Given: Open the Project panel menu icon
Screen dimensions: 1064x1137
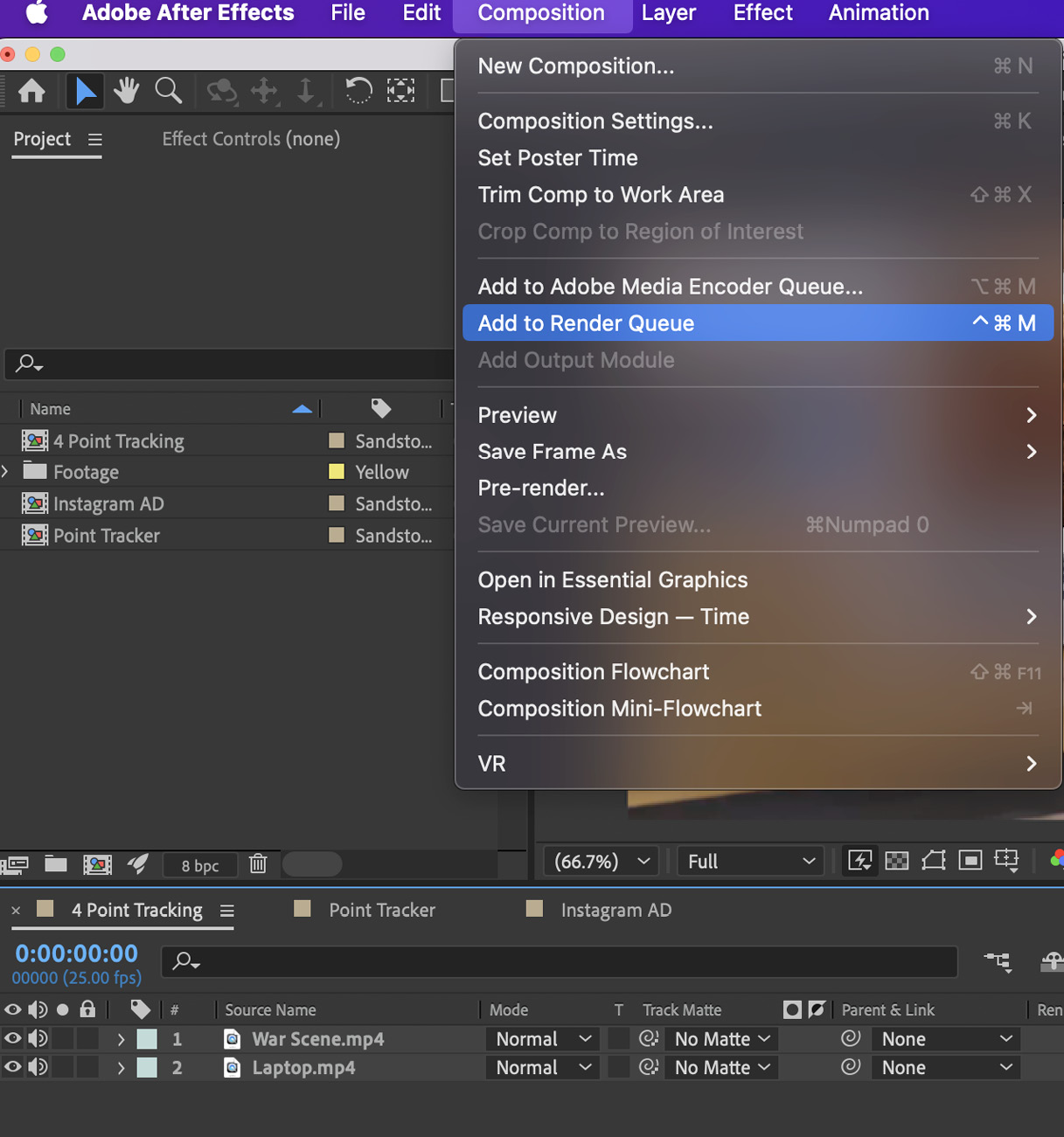Looking at the screenshot, I should 95,140.
